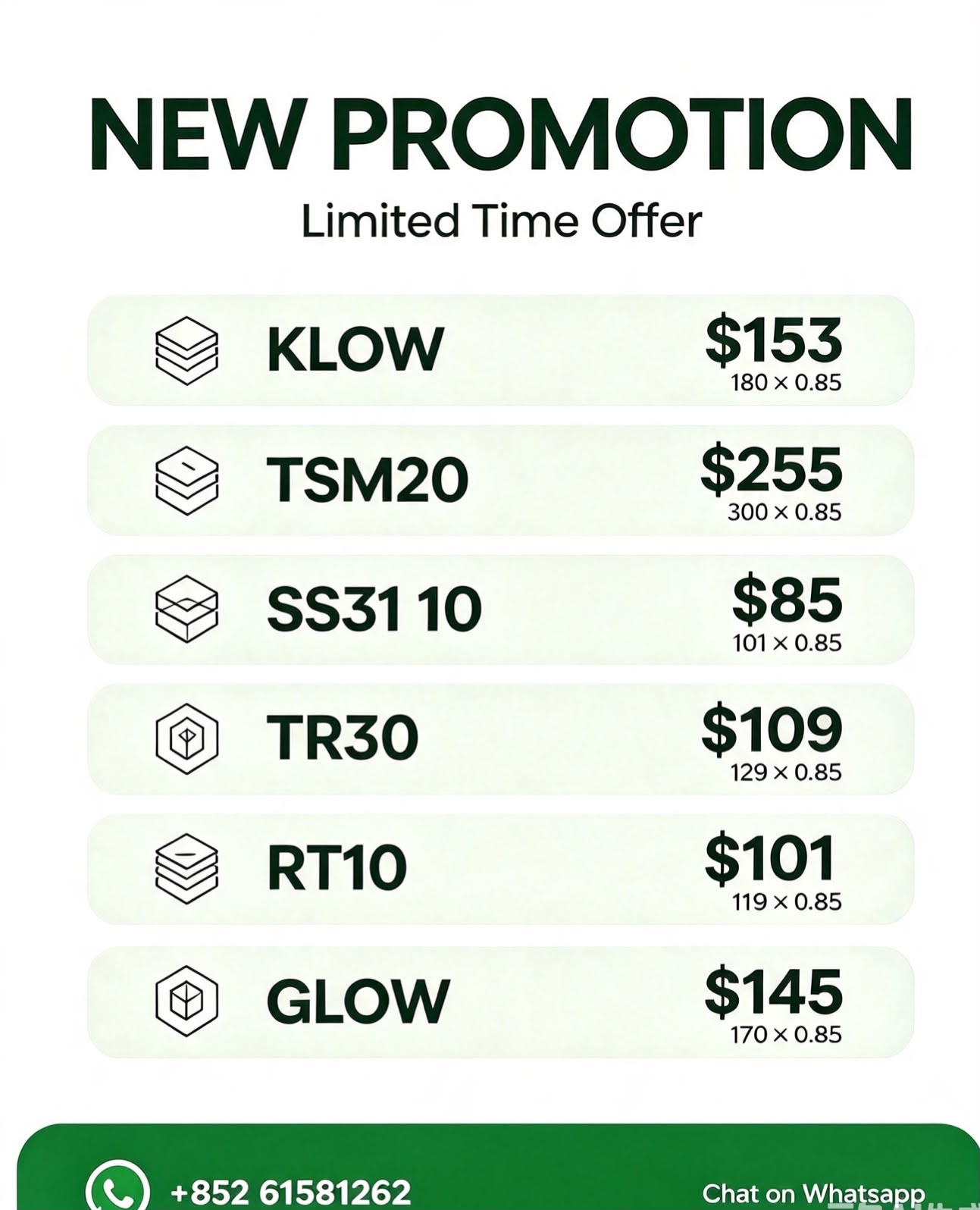This screenshot has width=980, height=1210.
Task: Click the 119 × 0.85 calculation text
Action: click(x=787, y=902)
